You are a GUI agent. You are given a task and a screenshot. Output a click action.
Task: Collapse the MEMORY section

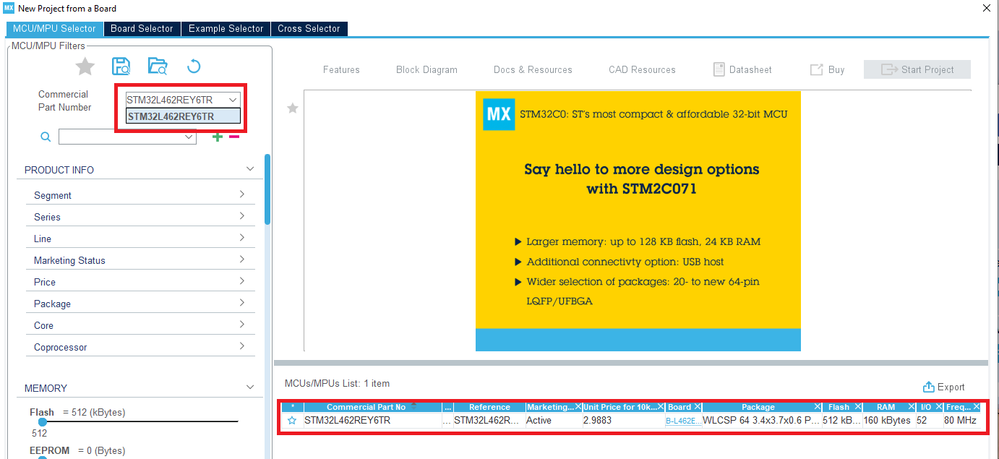(x=250, y=388)
